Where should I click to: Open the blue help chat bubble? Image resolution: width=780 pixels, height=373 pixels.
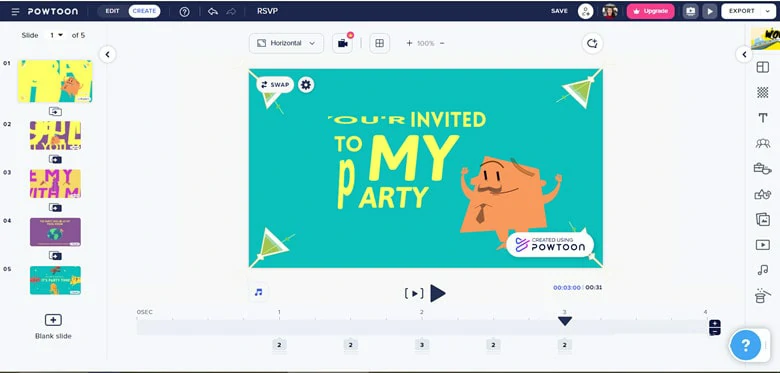745,345
